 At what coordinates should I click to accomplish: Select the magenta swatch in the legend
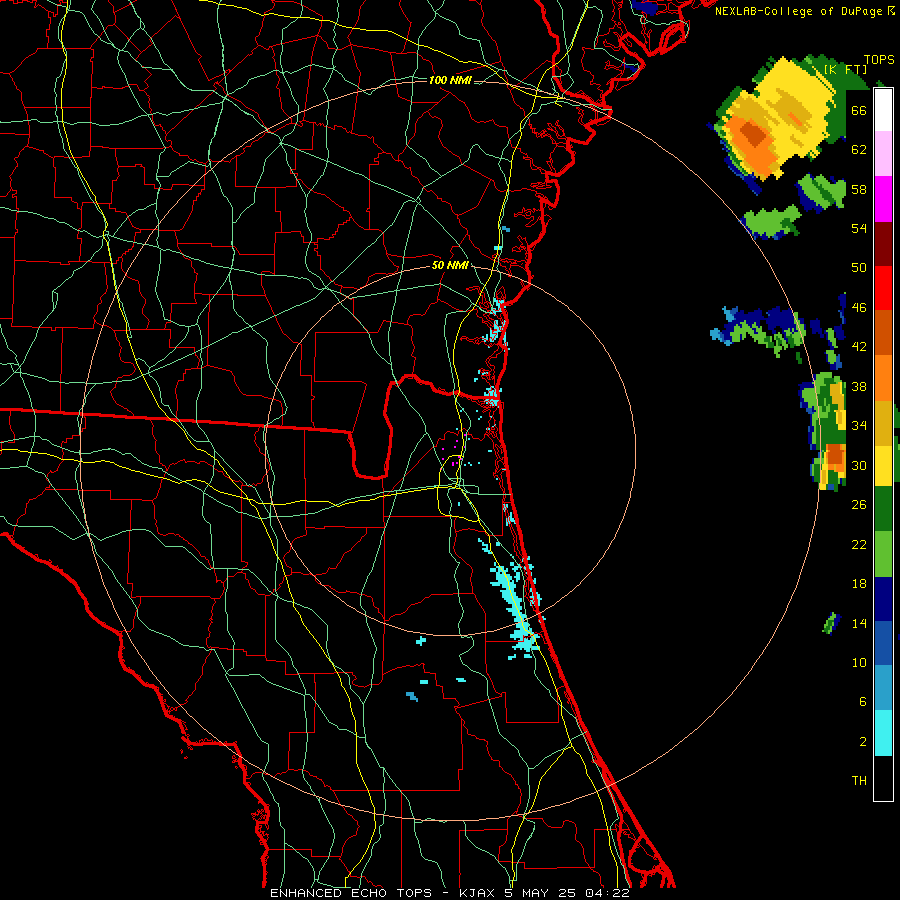(883, 199)
